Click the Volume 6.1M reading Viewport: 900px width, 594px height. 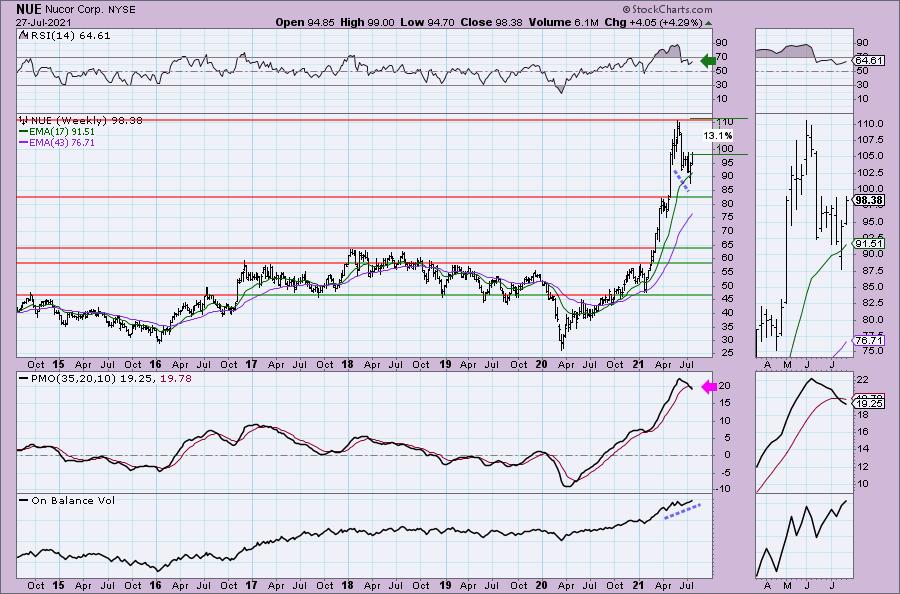[563, 22]
